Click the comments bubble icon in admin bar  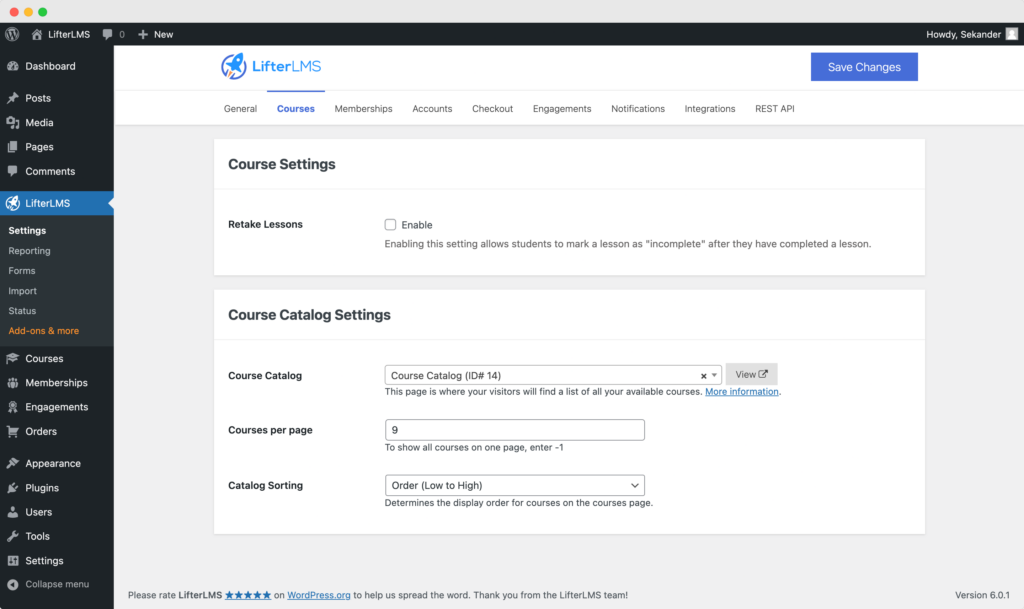[x=107, y=33]
